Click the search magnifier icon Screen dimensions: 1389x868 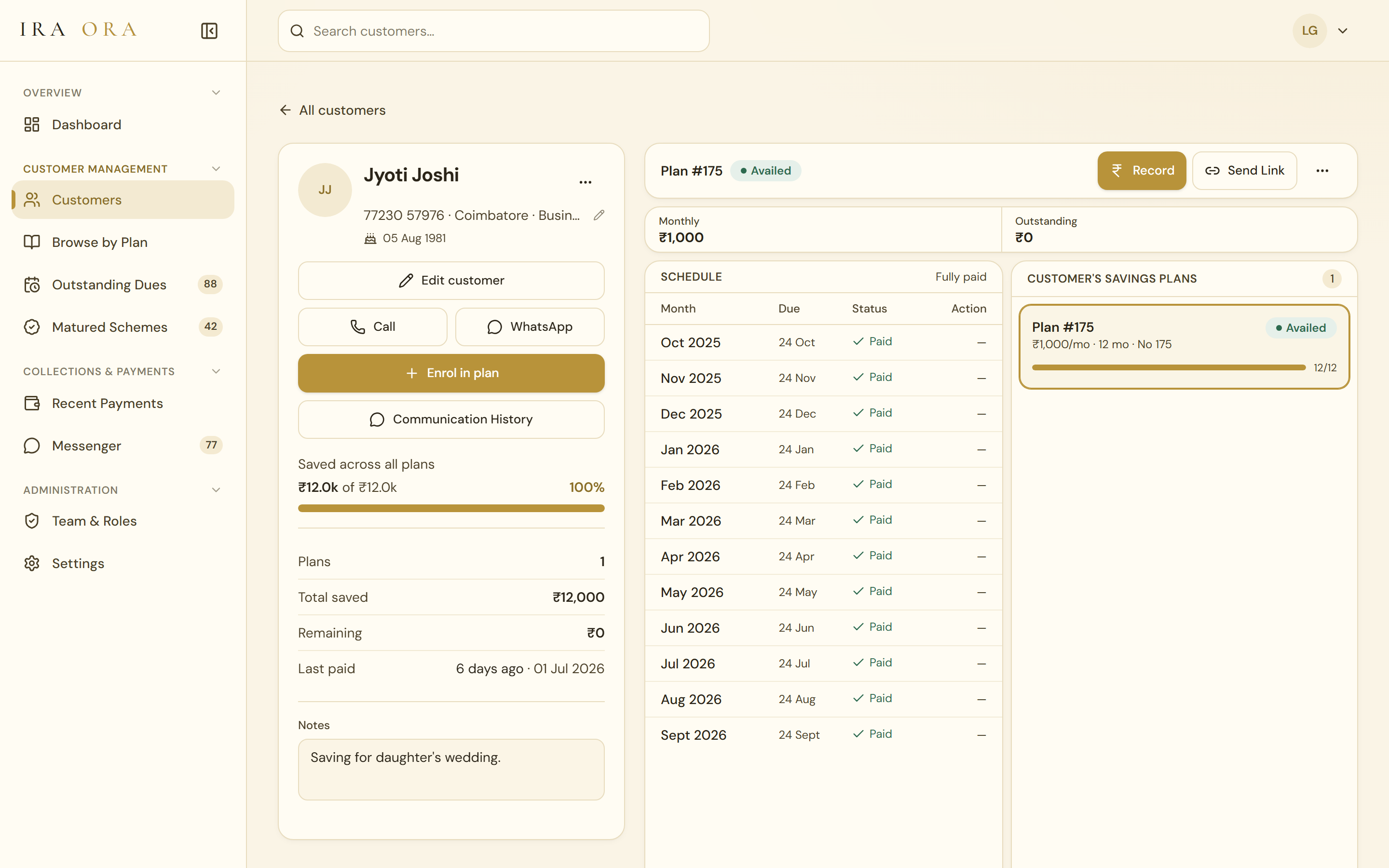pyautogui.click(x=297, y=31)
